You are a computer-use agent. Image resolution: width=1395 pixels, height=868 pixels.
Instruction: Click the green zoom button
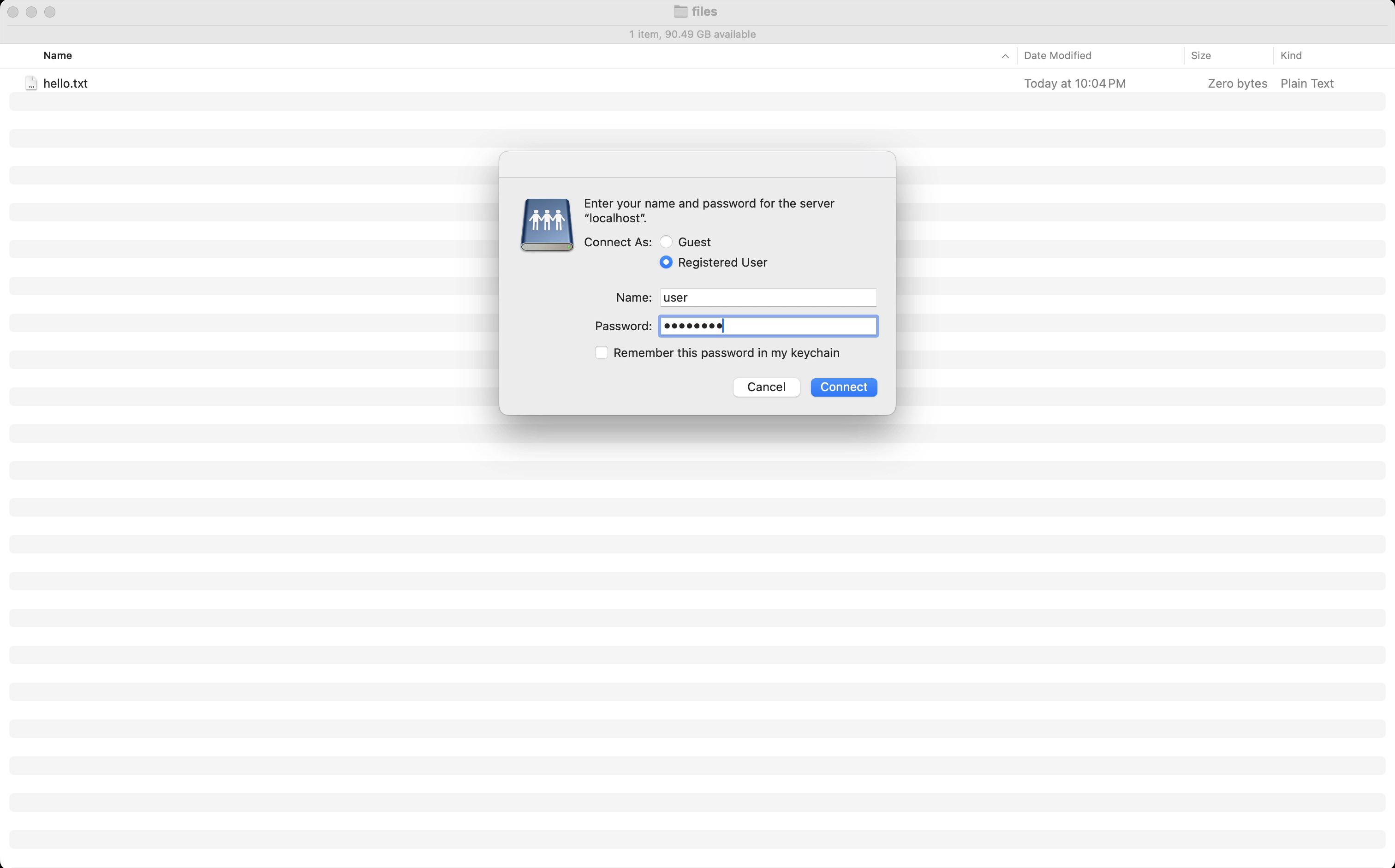click(50, 12)
